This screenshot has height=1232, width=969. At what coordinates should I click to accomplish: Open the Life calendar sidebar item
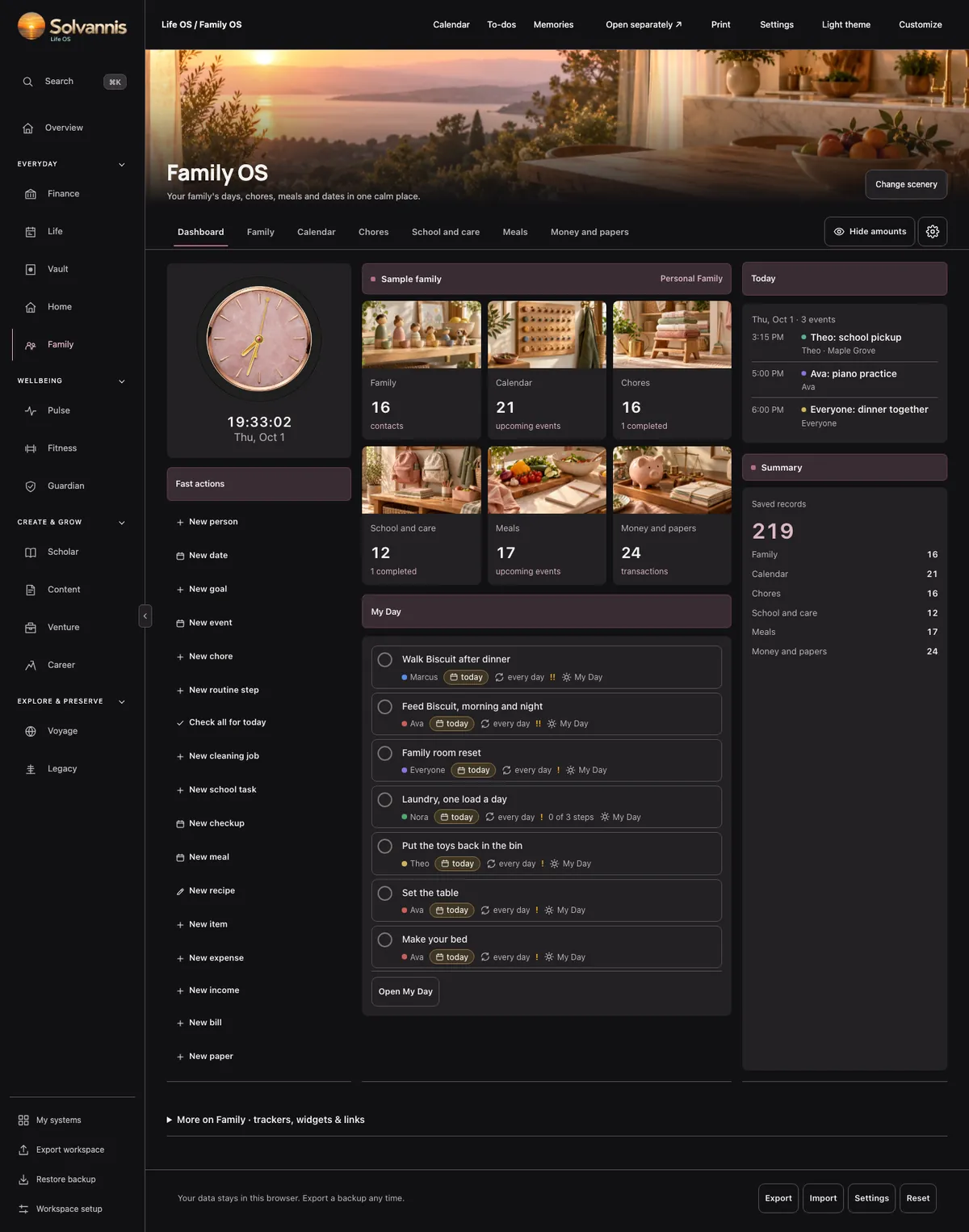point(55,232)
